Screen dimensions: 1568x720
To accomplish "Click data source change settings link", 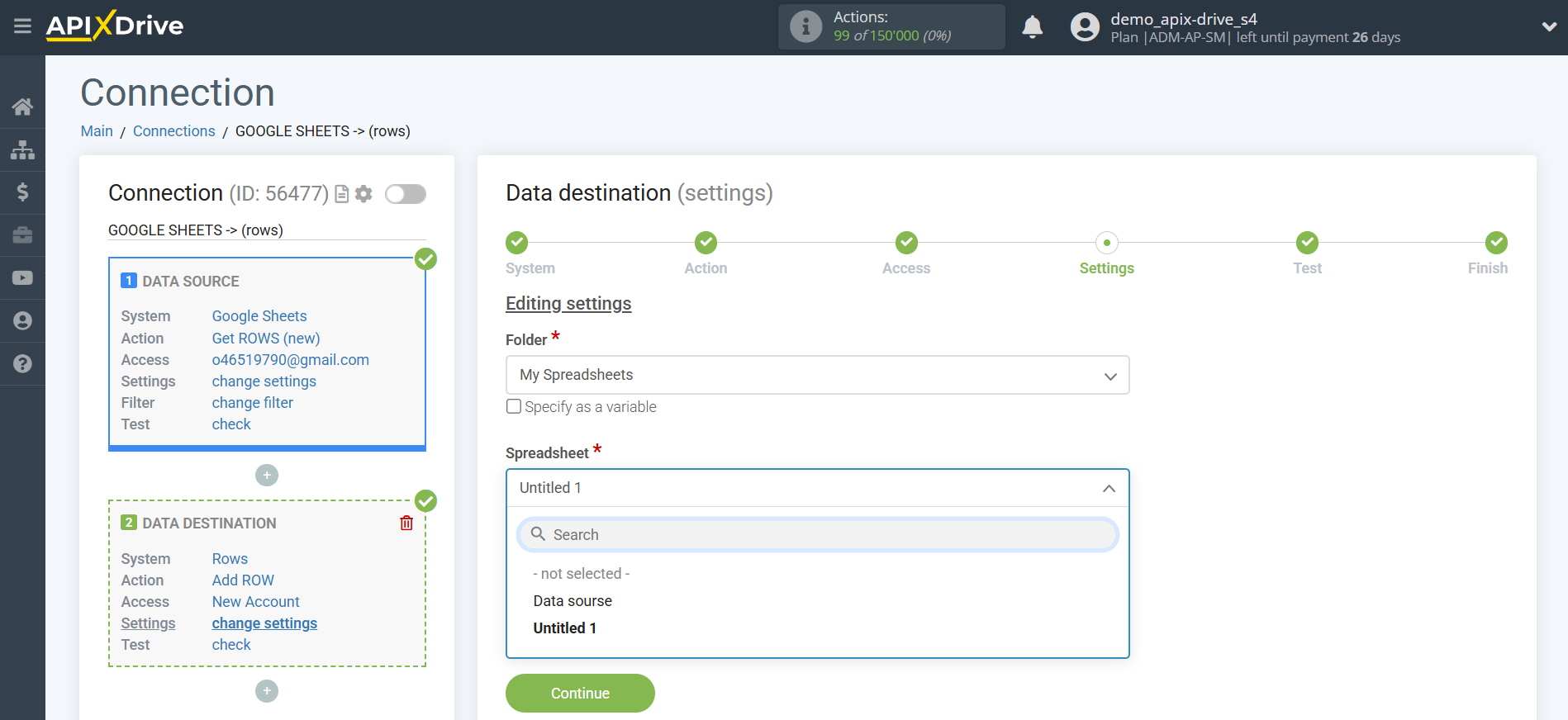I will [x=264, y=381].
